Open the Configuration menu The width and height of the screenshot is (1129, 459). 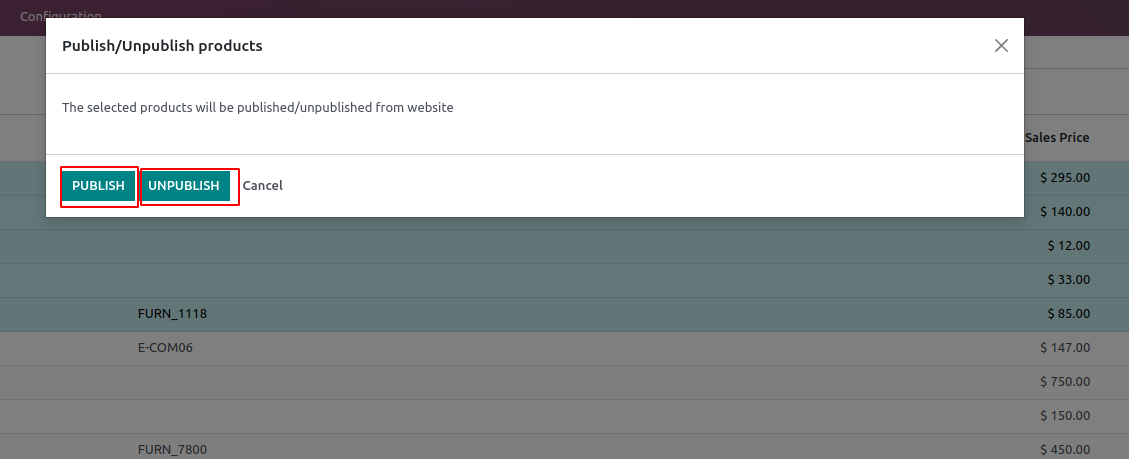pos(60,16)
